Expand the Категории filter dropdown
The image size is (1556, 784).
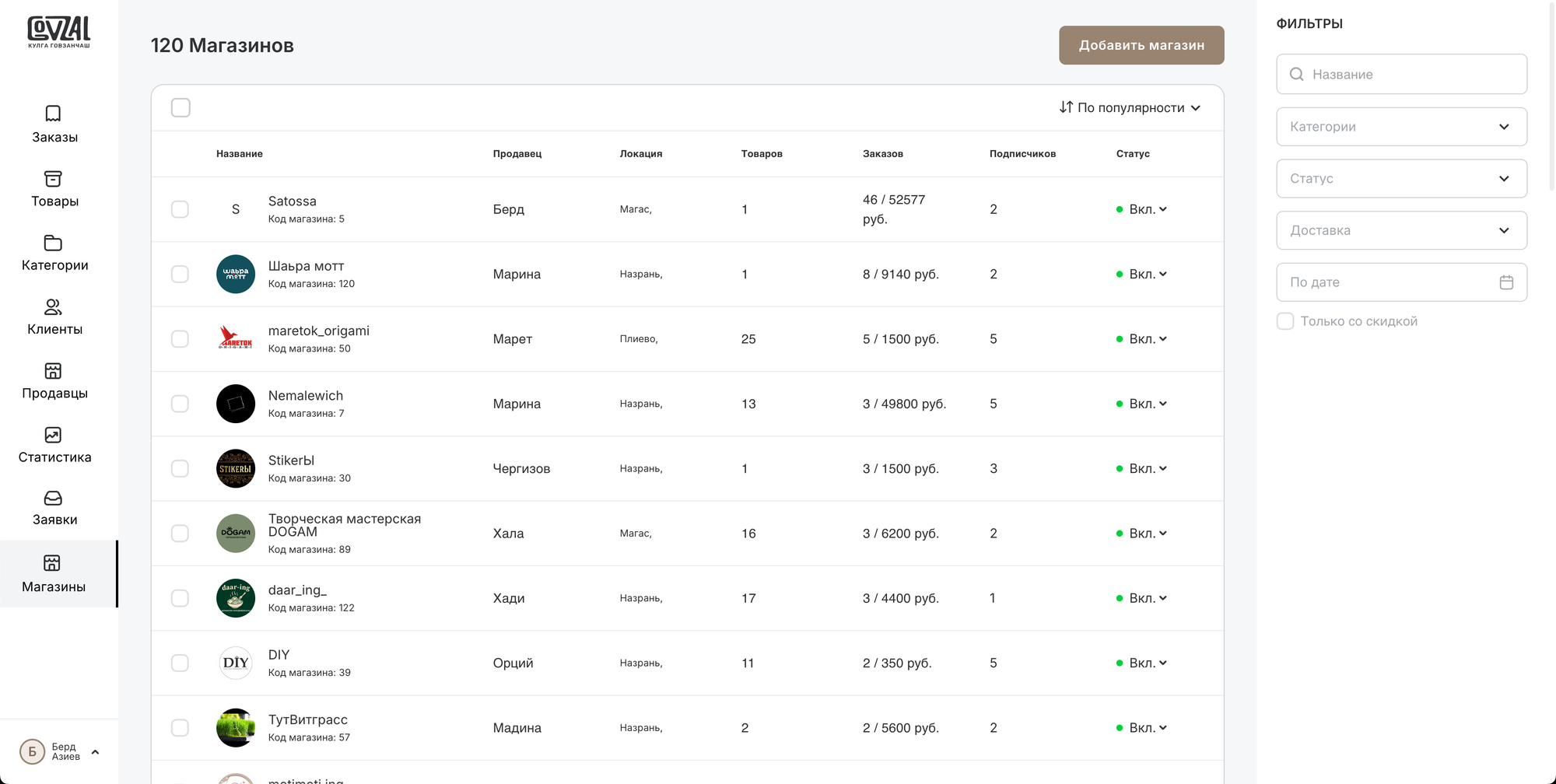[x=1401, y=127]
